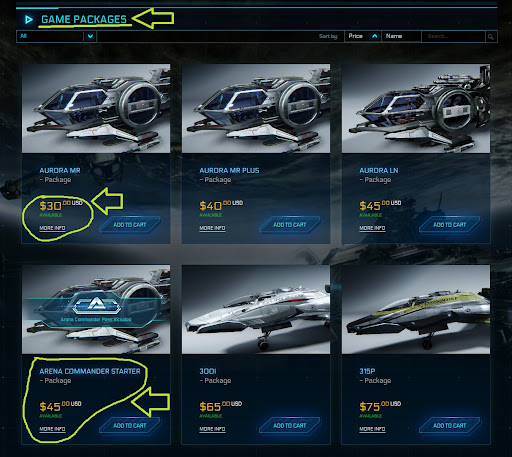Click the Arena Commander badge icon
This screenshot has width=512, height=457.
pyautogui.click(x=97, y=305)
